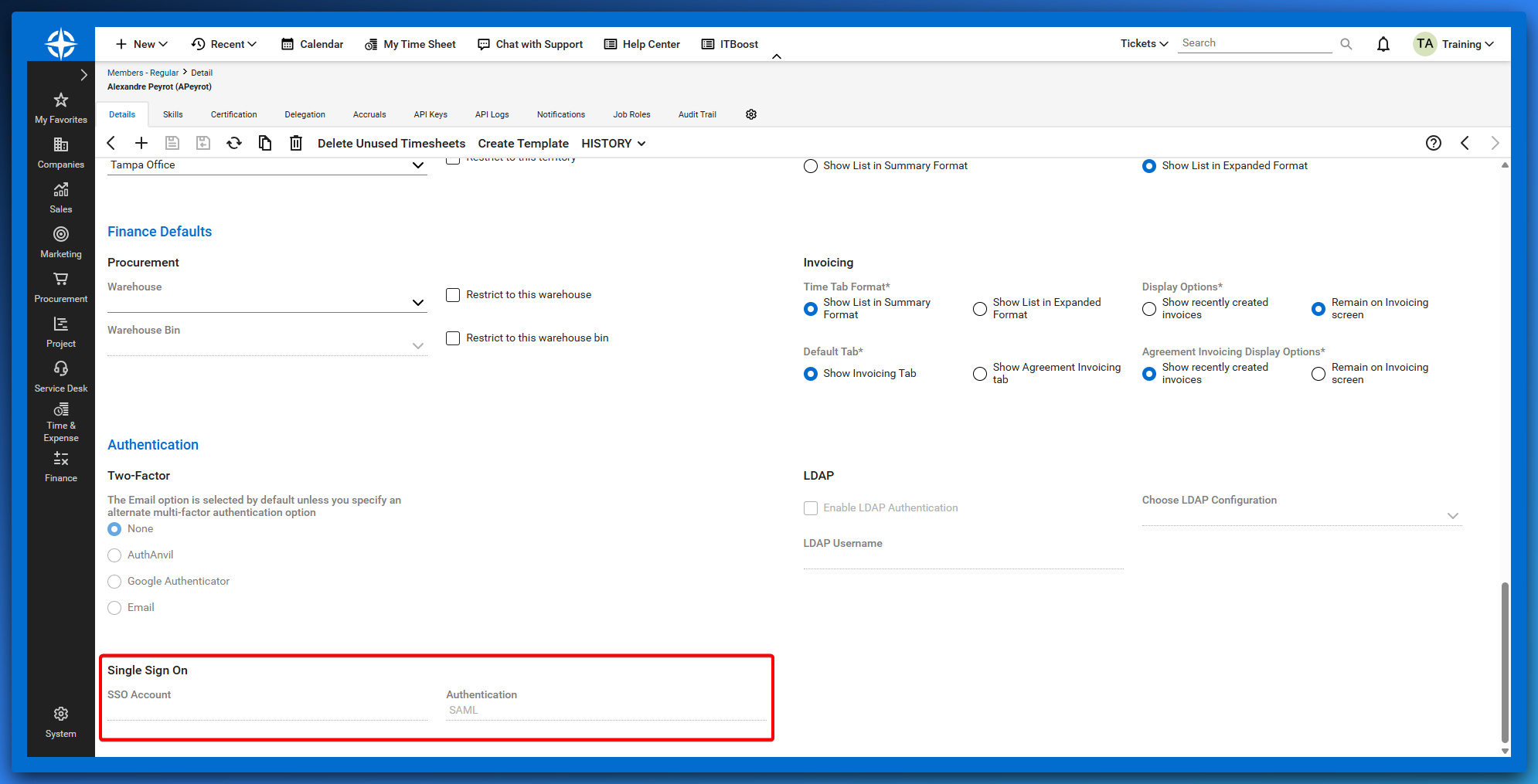Open the System gear in sidebar
The height and width of the screenshot is (784, 1538).
tap(61, 714)
